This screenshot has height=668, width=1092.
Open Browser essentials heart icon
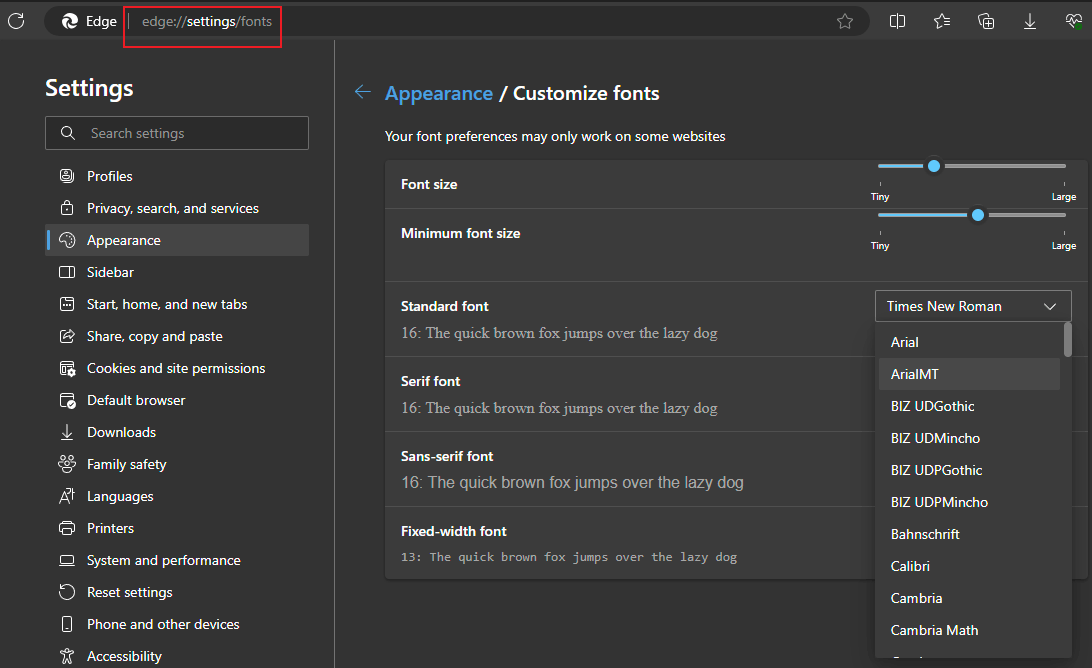tap(1074, 22)
